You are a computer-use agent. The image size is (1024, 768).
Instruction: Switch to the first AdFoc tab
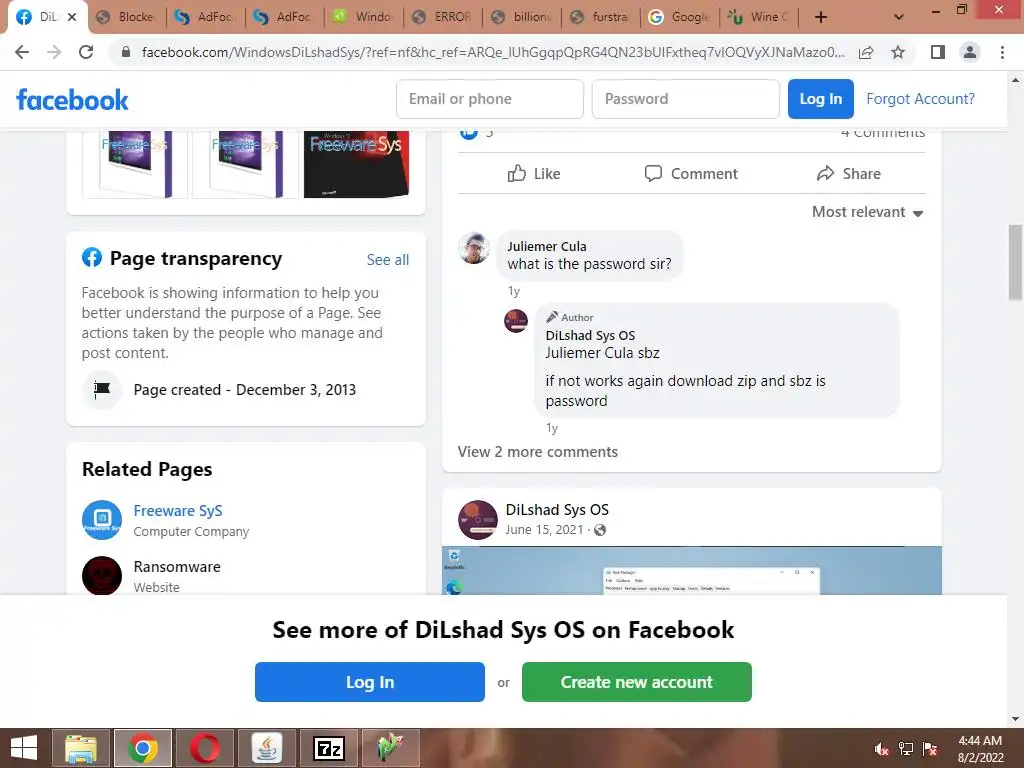tap(206, 18)
